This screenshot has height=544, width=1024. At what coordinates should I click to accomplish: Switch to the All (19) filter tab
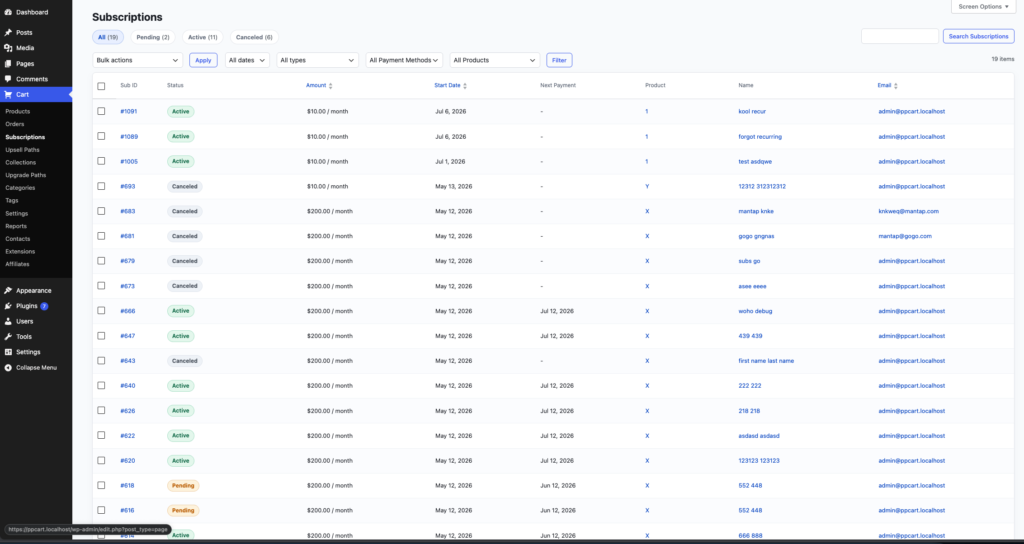(x=108, y=37)
